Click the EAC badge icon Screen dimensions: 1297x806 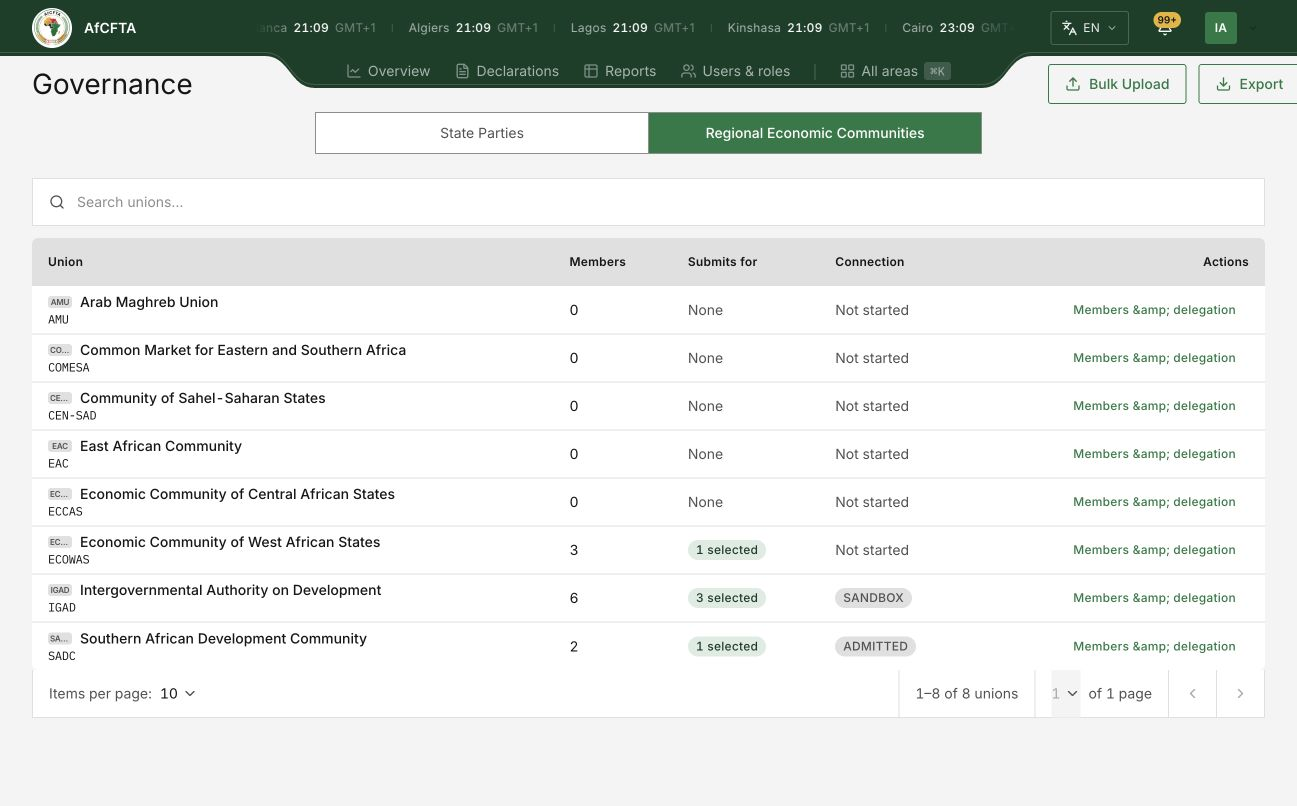(60, 446)
